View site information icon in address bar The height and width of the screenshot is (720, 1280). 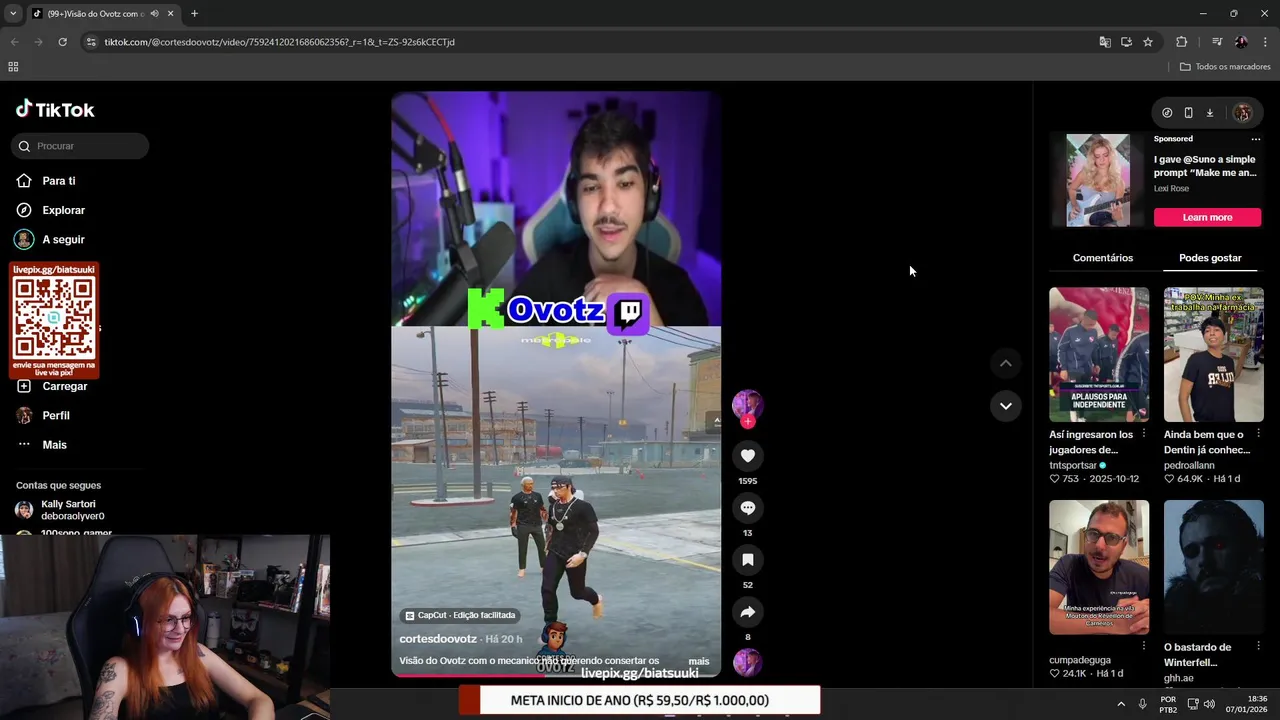(91, 42)
